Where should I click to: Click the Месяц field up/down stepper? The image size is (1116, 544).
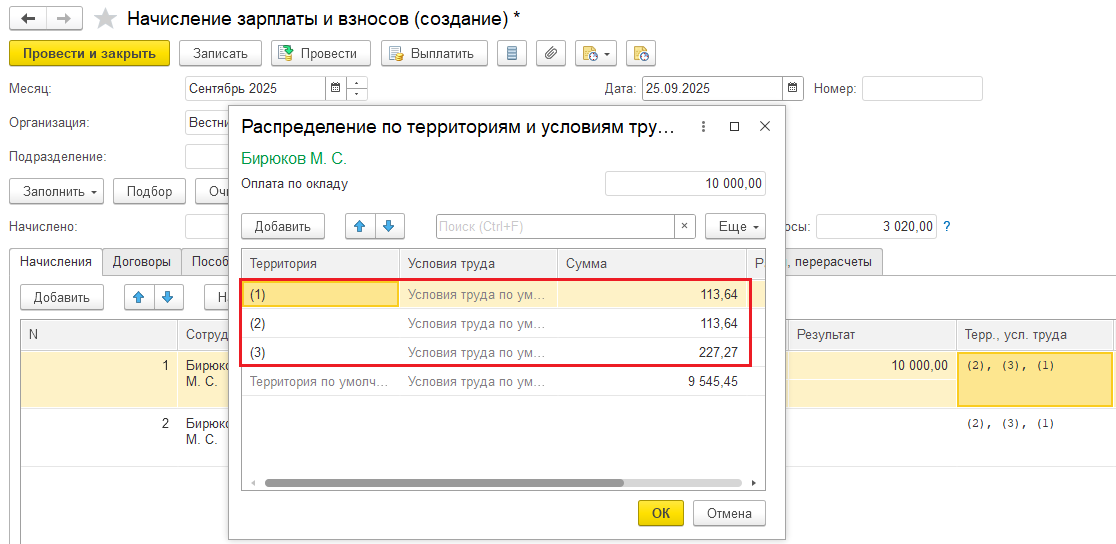[357, 88]
